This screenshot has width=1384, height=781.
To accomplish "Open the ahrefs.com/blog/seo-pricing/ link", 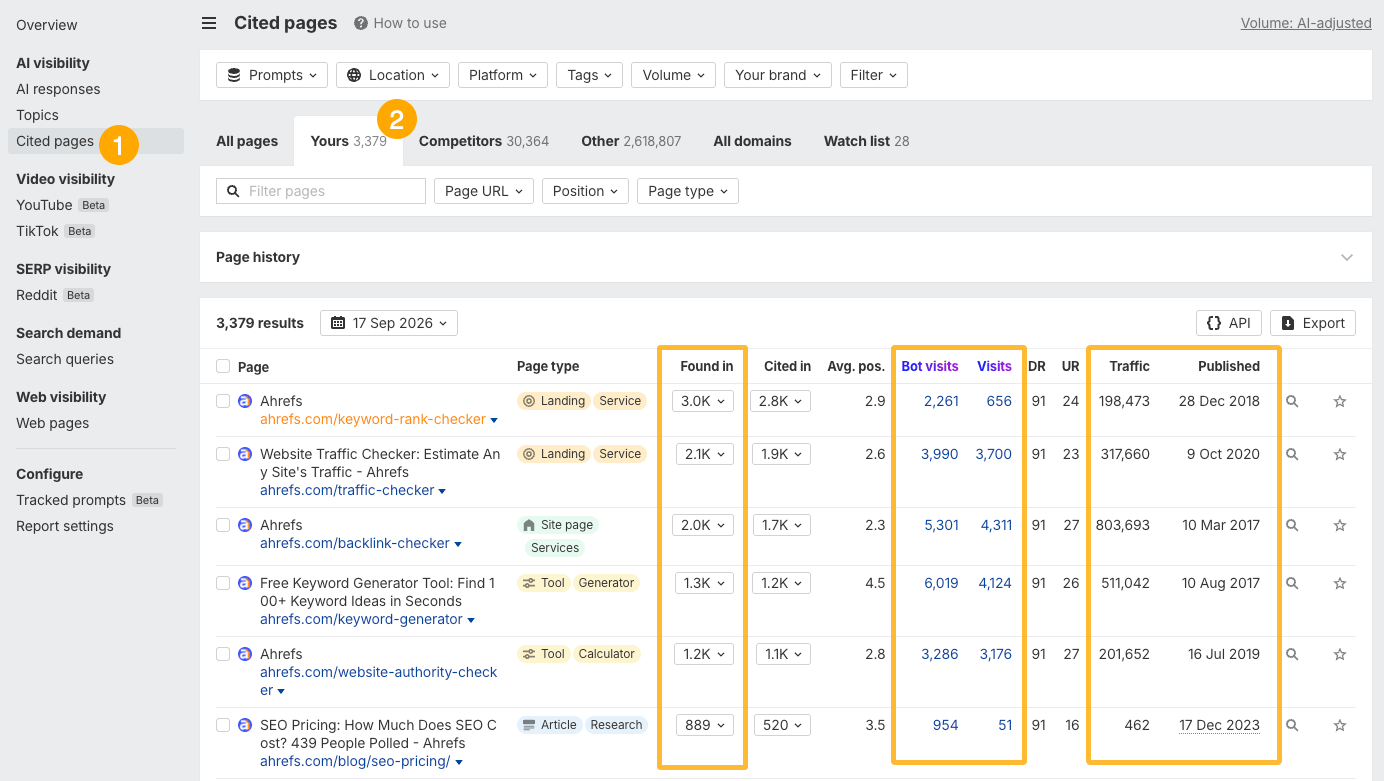I will tap(355, 761).
